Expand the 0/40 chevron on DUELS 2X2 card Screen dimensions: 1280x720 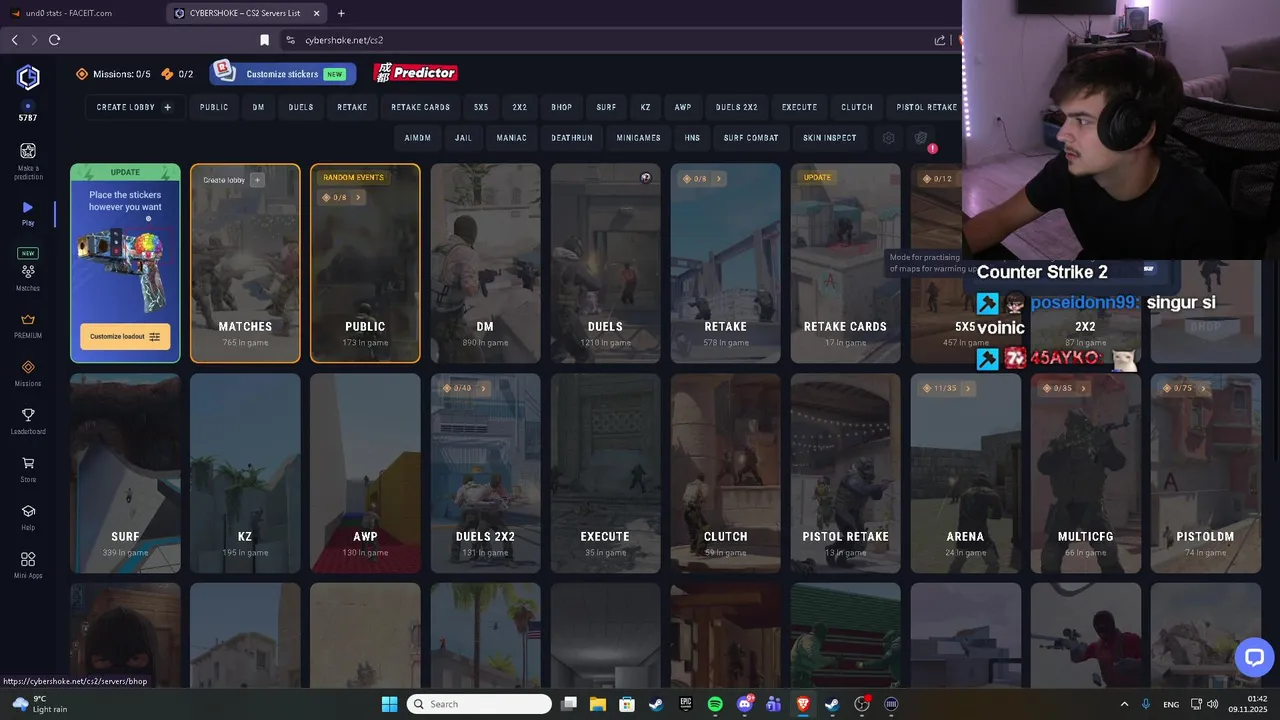point(483,388)
